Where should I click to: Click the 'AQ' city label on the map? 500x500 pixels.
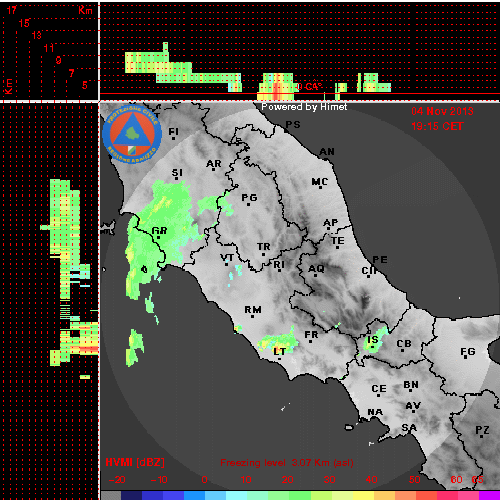[316, 269]
